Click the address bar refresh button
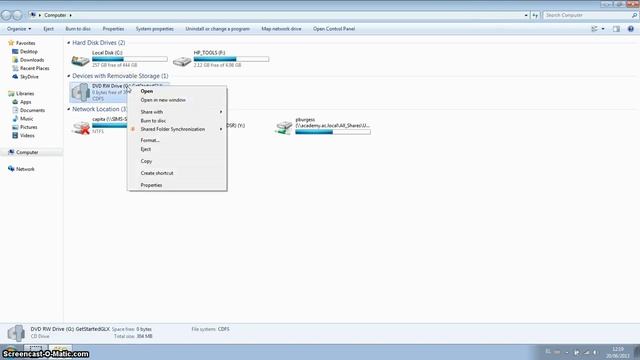640x360 pixels. tap(535, 15)
